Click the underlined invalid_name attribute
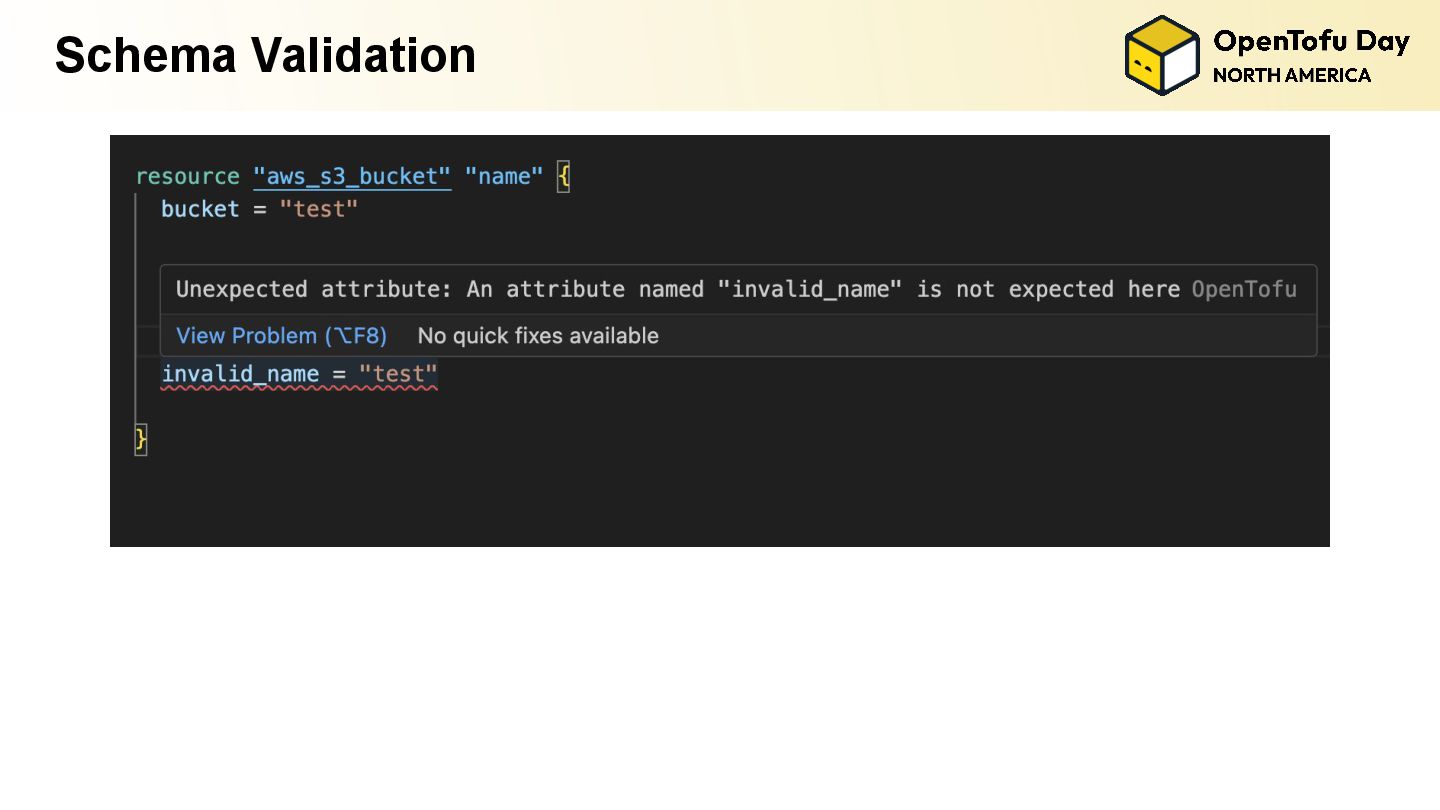 [x=240, y=375]
